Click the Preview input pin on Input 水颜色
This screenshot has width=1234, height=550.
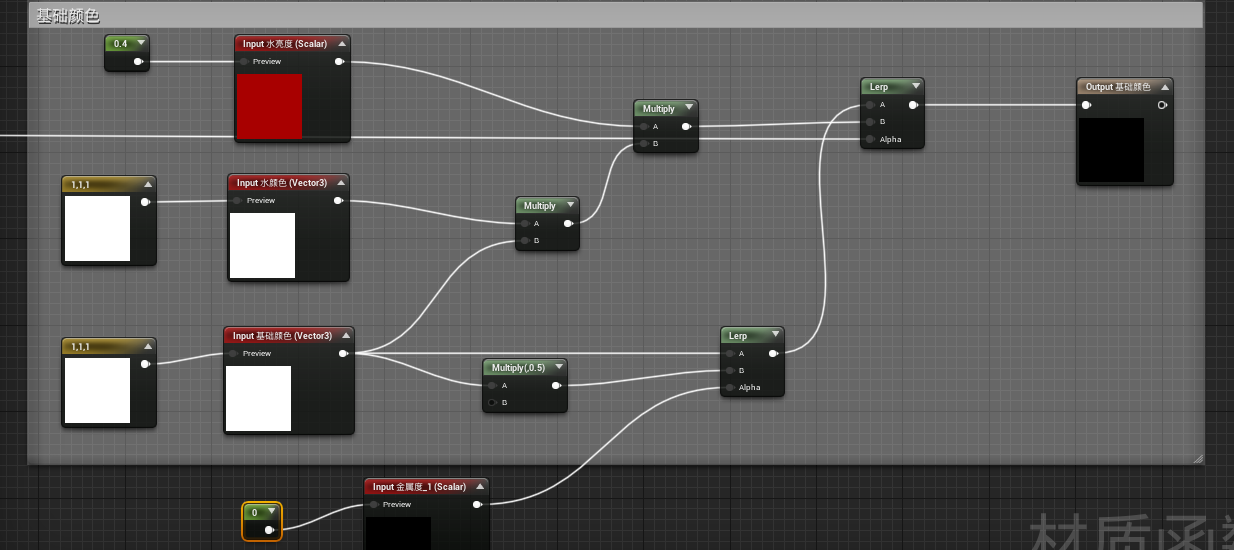click(237, 201)
